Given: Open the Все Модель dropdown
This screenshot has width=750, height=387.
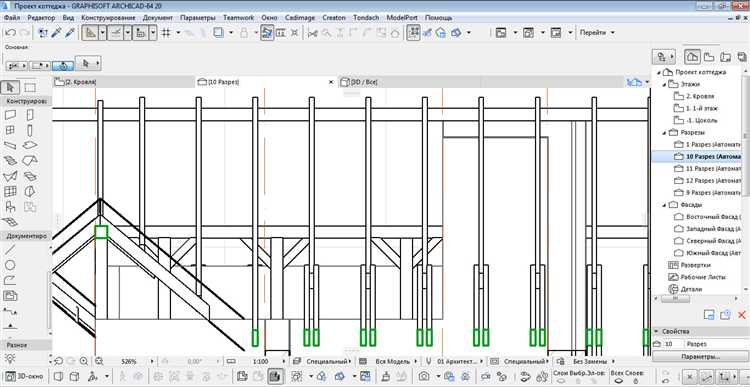Looking at the screenshot, I should pyautogui.click(x=415, y=361).
